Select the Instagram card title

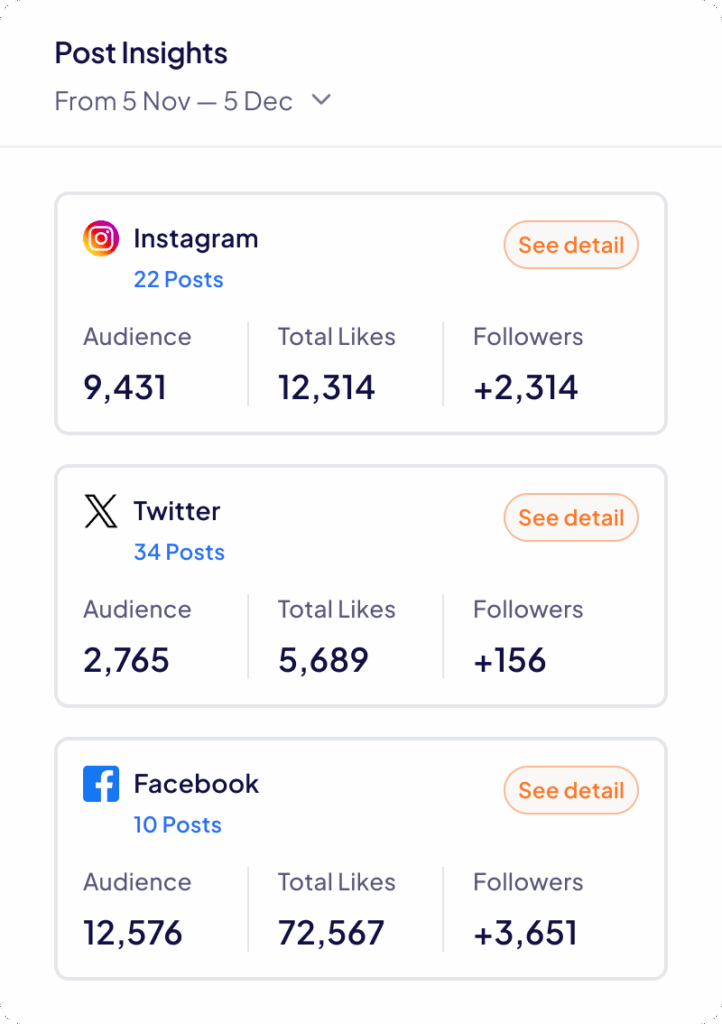point(196,239)
